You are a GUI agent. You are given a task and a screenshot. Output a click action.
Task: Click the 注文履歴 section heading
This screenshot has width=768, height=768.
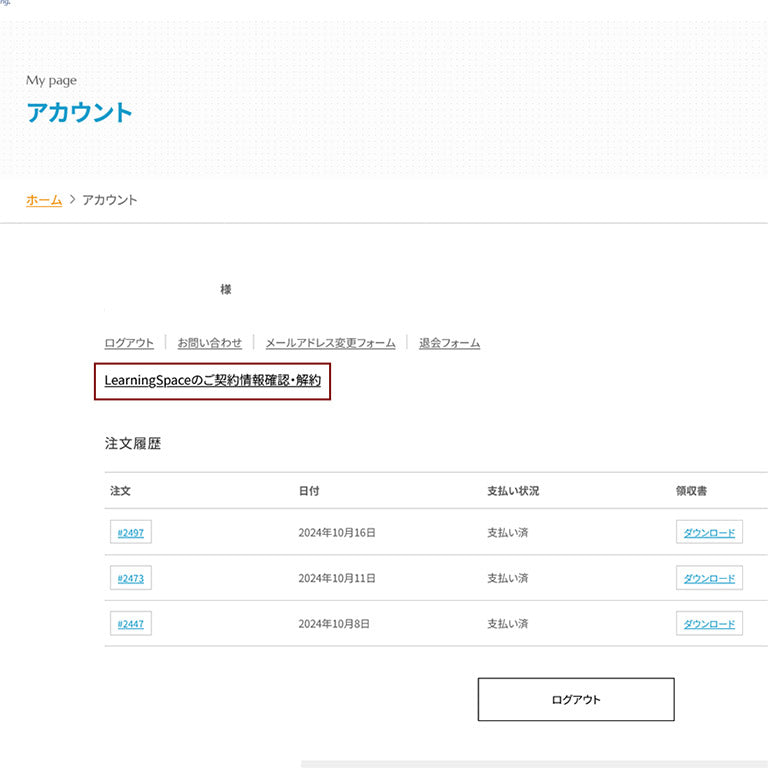(x=133, y=443)
